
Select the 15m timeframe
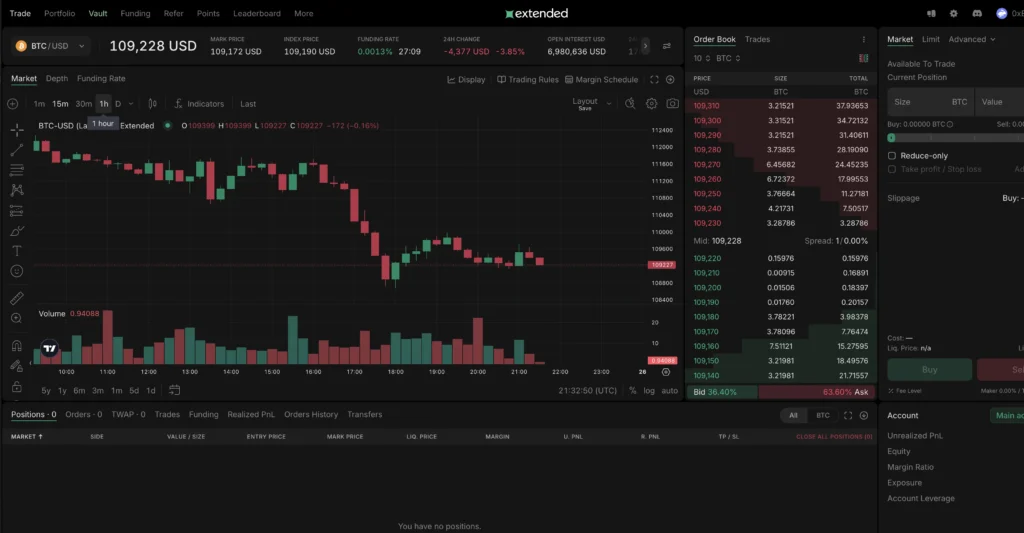(60, 104)
